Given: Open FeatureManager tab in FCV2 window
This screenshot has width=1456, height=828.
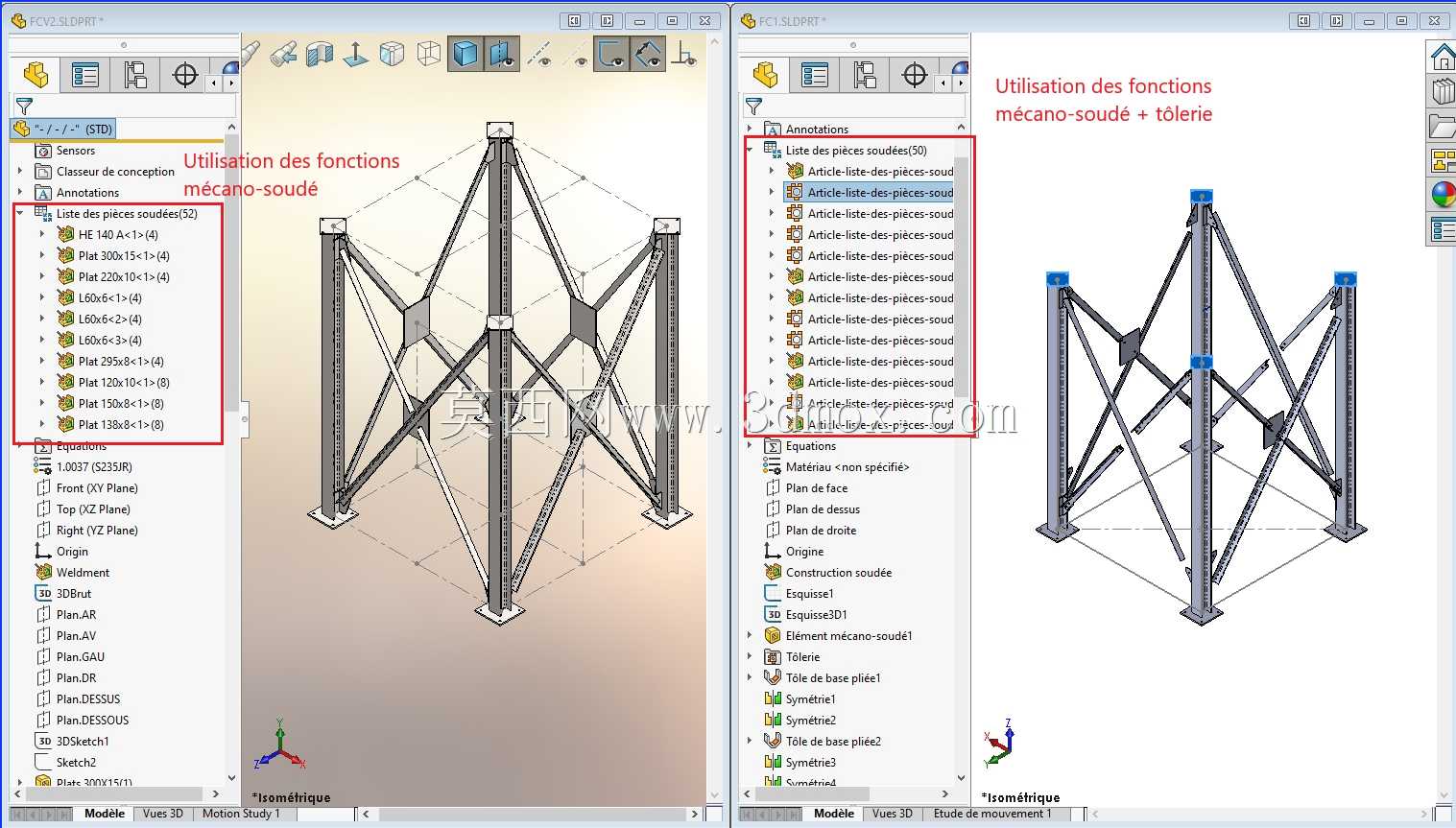Looking at the screenshot, I should pos(36,75).
